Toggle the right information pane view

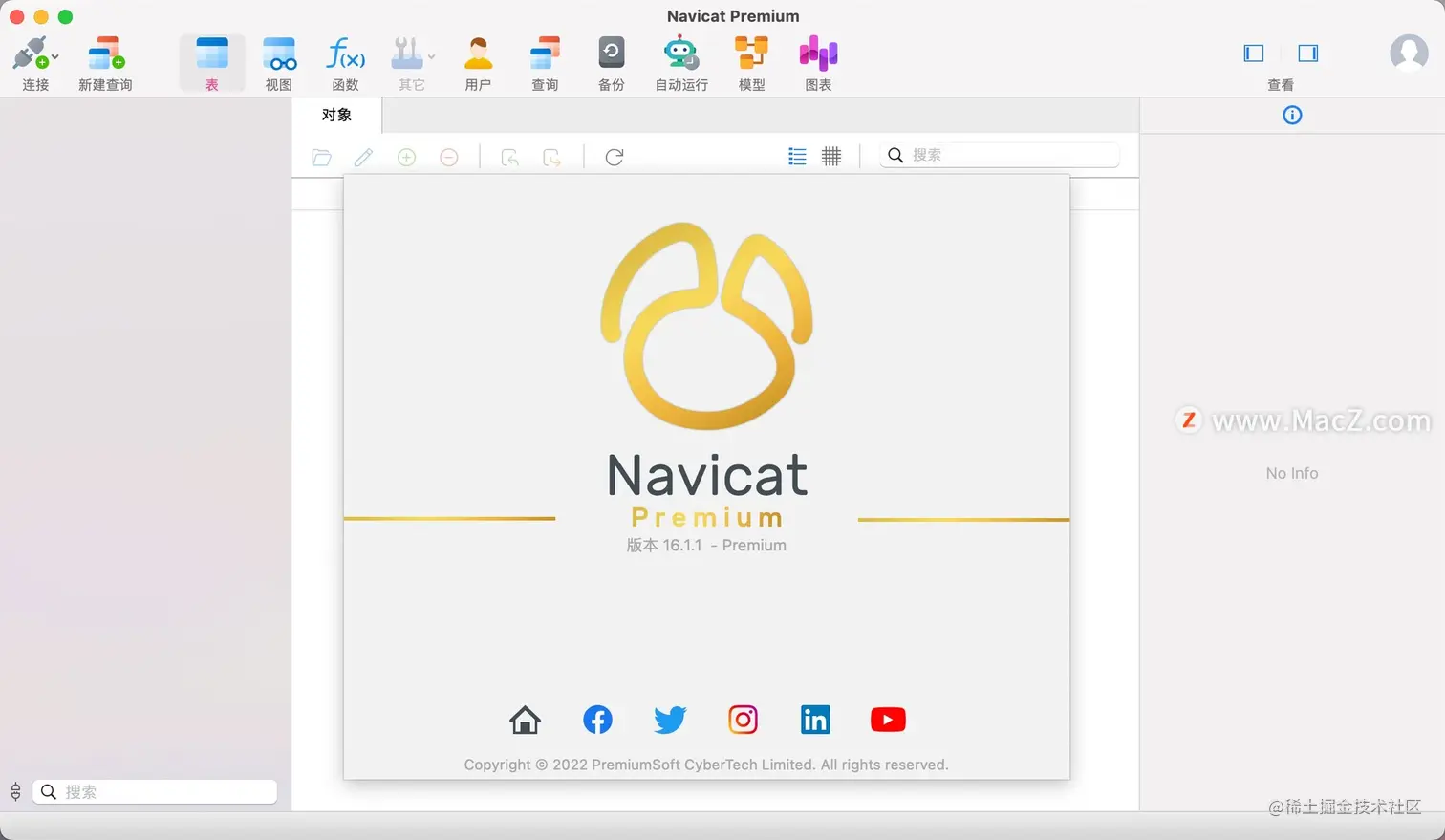tap(1308, 54)
